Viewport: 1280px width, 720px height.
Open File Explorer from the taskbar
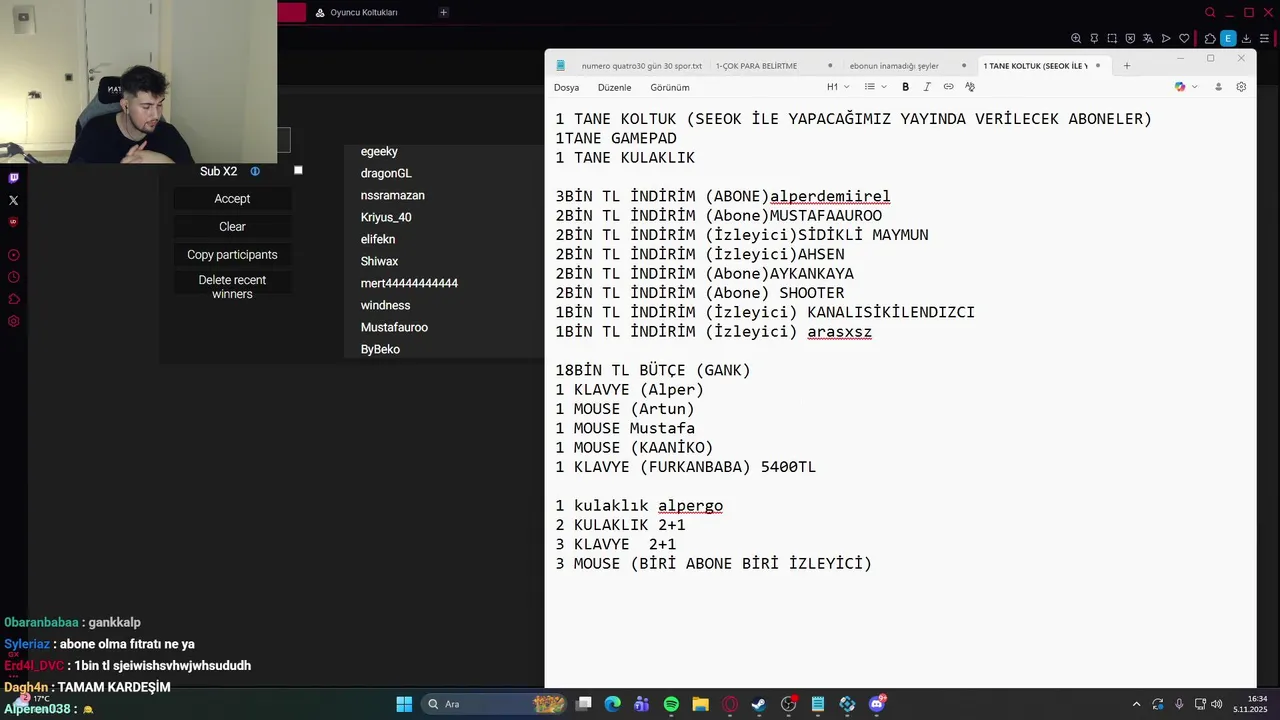pos(700,704)
